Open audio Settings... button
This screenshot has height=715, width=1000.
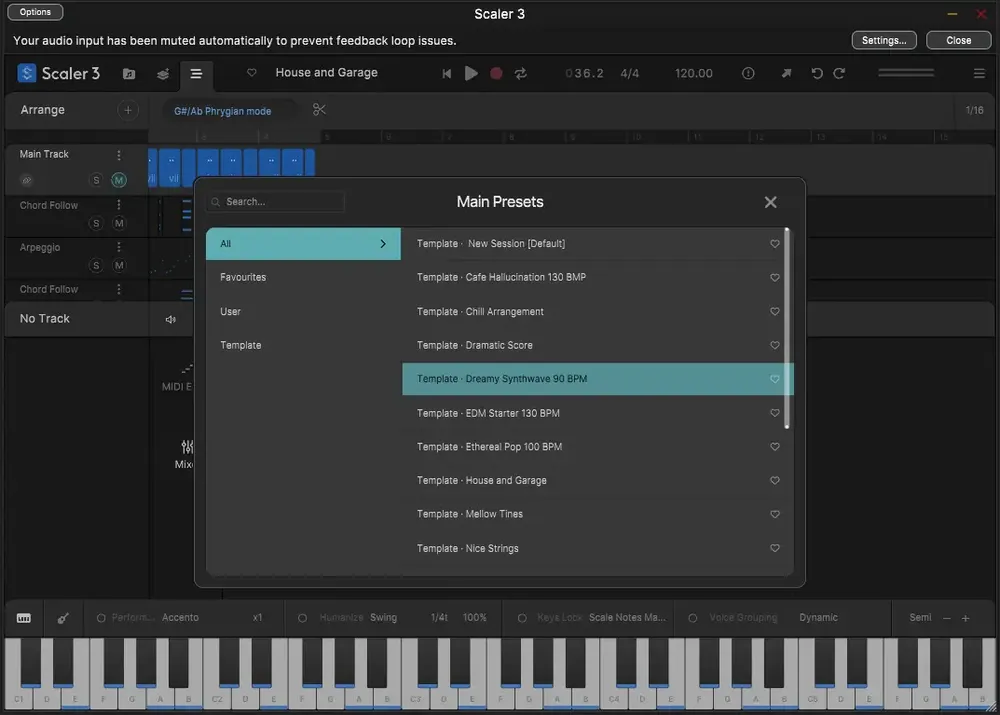click(884, 40)
